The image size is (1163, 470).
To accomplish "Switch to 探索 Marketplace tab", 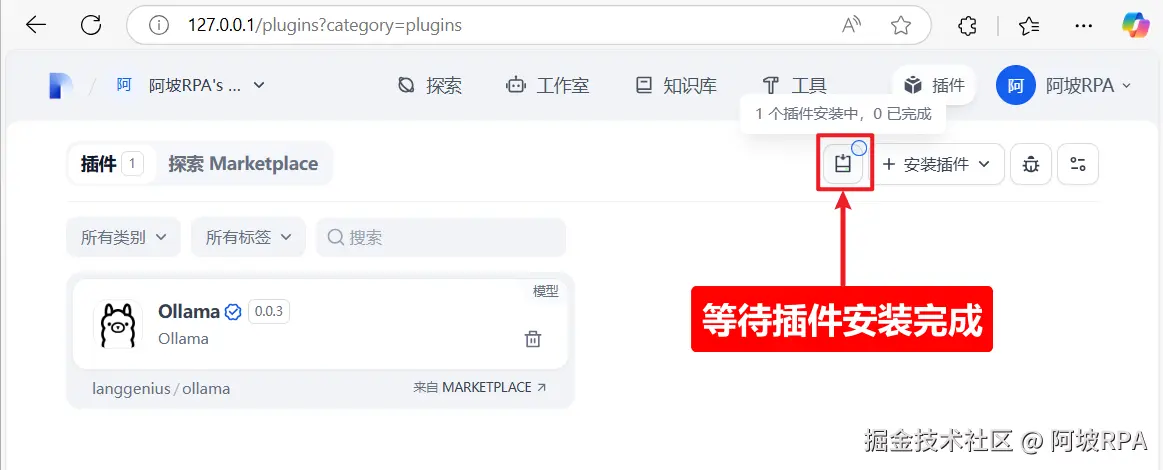I will point(243,164).
